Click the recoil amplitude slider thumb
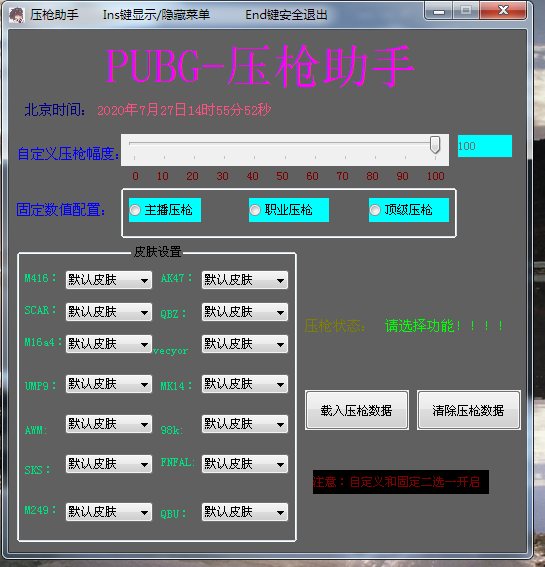This screenshot has height=567, width=545. pyautogui.click(x=435, y=145)
